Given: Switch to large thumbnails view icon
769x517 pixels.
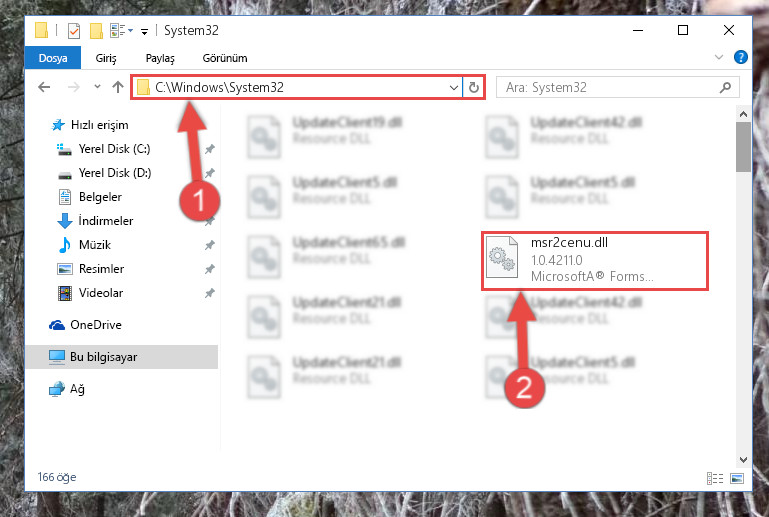Looking at the screenshot, I should click(737, 478).
